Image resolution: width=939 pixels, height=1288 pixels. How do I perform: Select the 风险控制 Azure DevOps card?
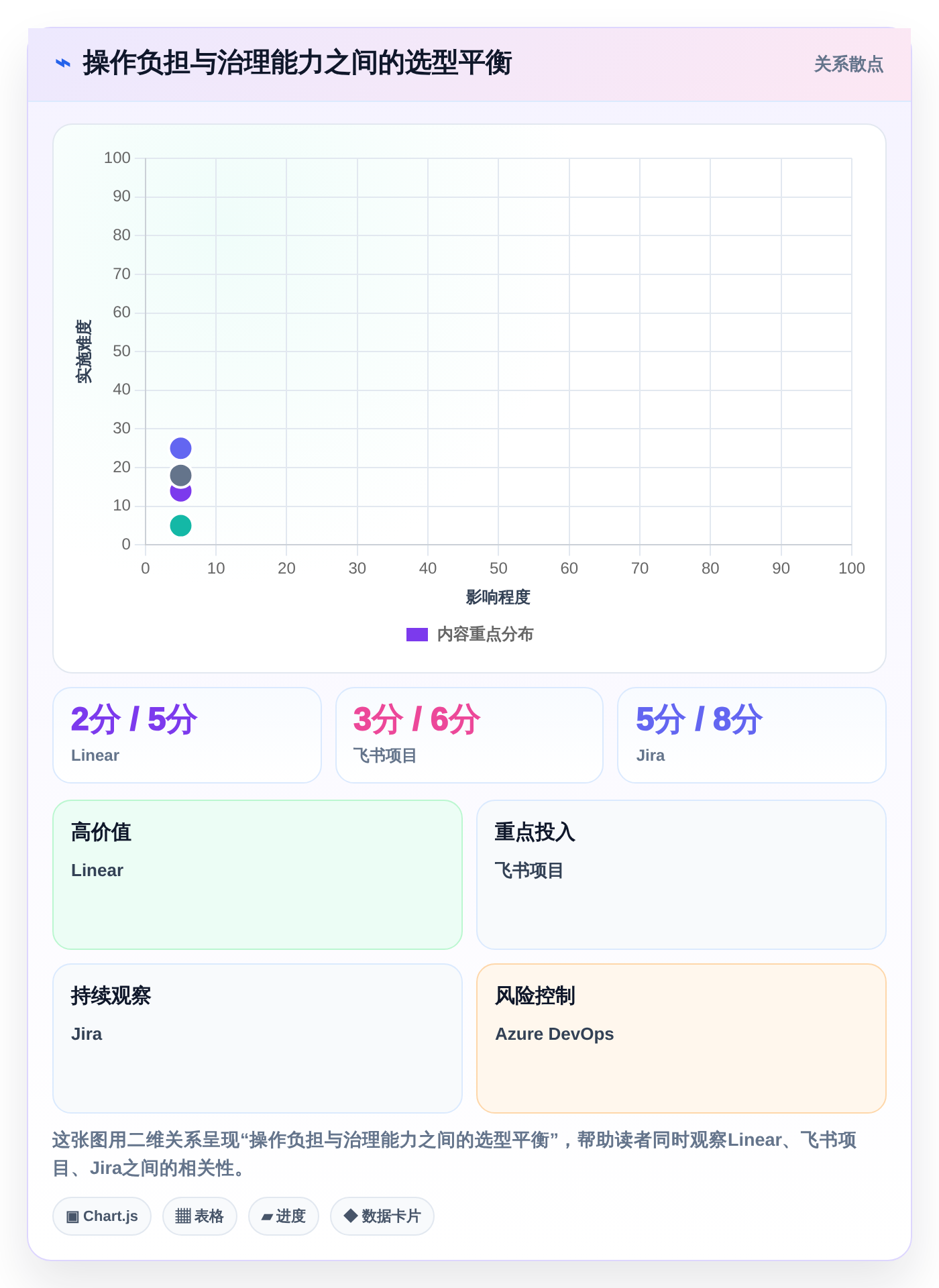(681, 1038)
